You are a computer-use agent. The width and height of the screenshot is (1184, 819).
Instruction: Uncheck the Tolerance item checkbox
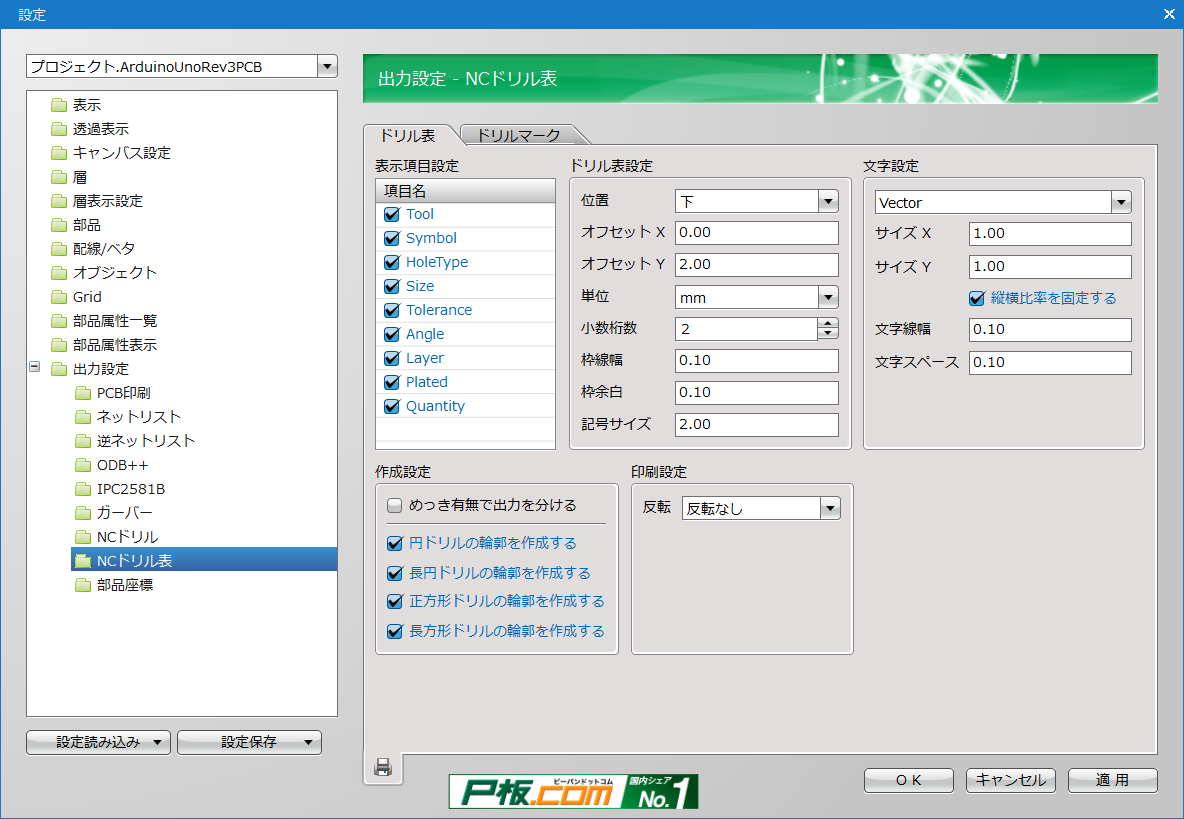392,310
